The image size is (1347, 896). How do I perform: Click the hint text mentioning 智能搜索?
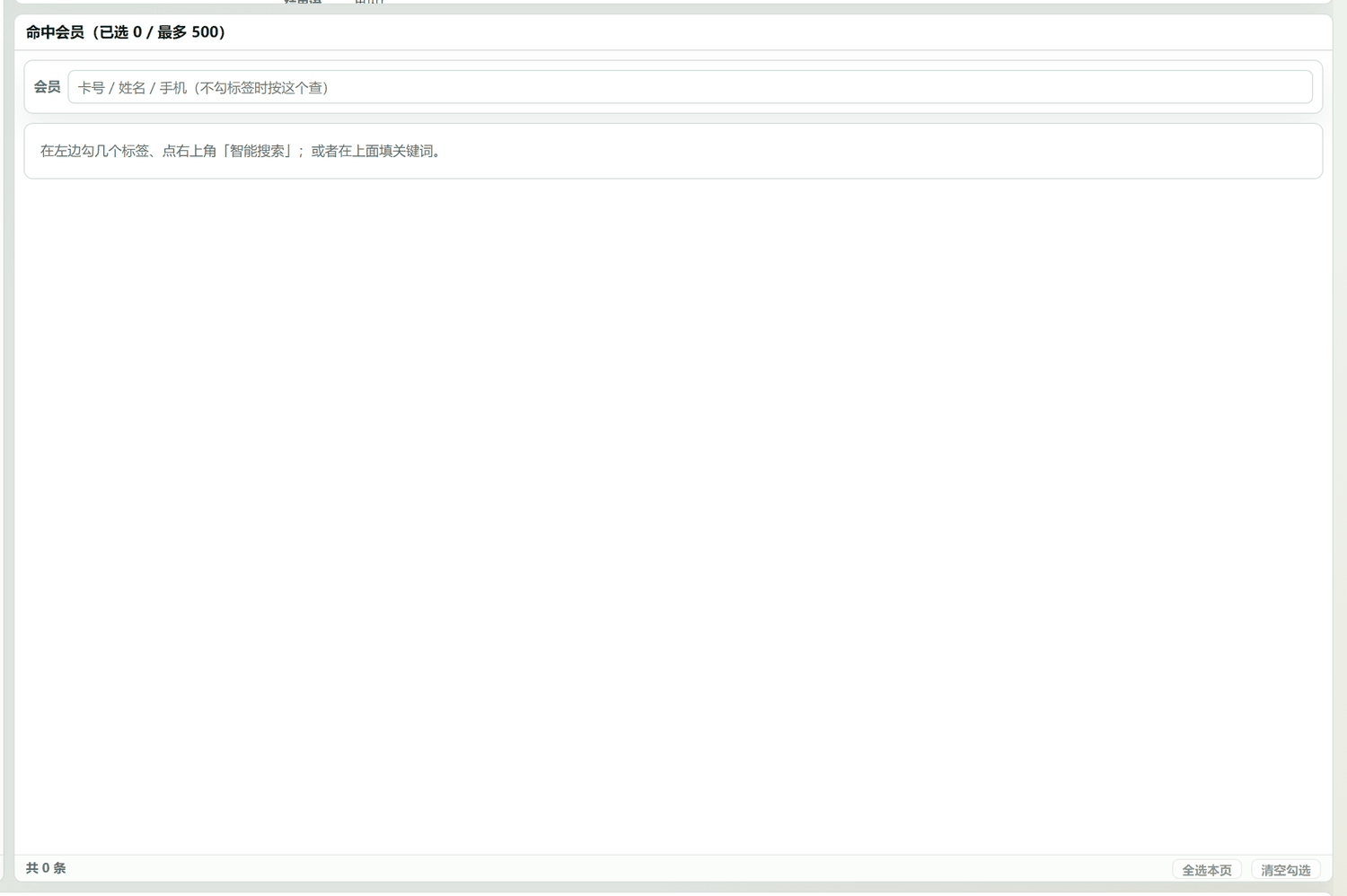(241, 151)
